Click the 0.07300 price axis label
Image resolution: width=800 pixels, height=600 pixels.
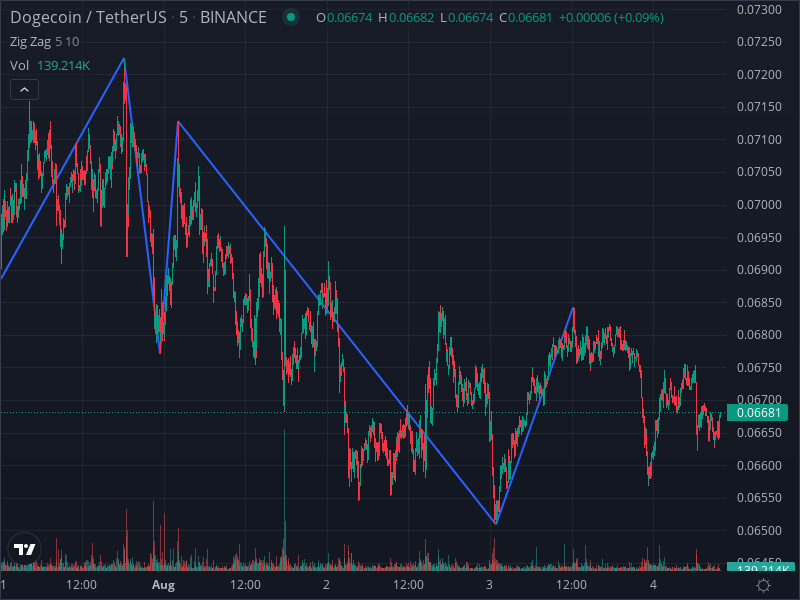click(759, 9)
